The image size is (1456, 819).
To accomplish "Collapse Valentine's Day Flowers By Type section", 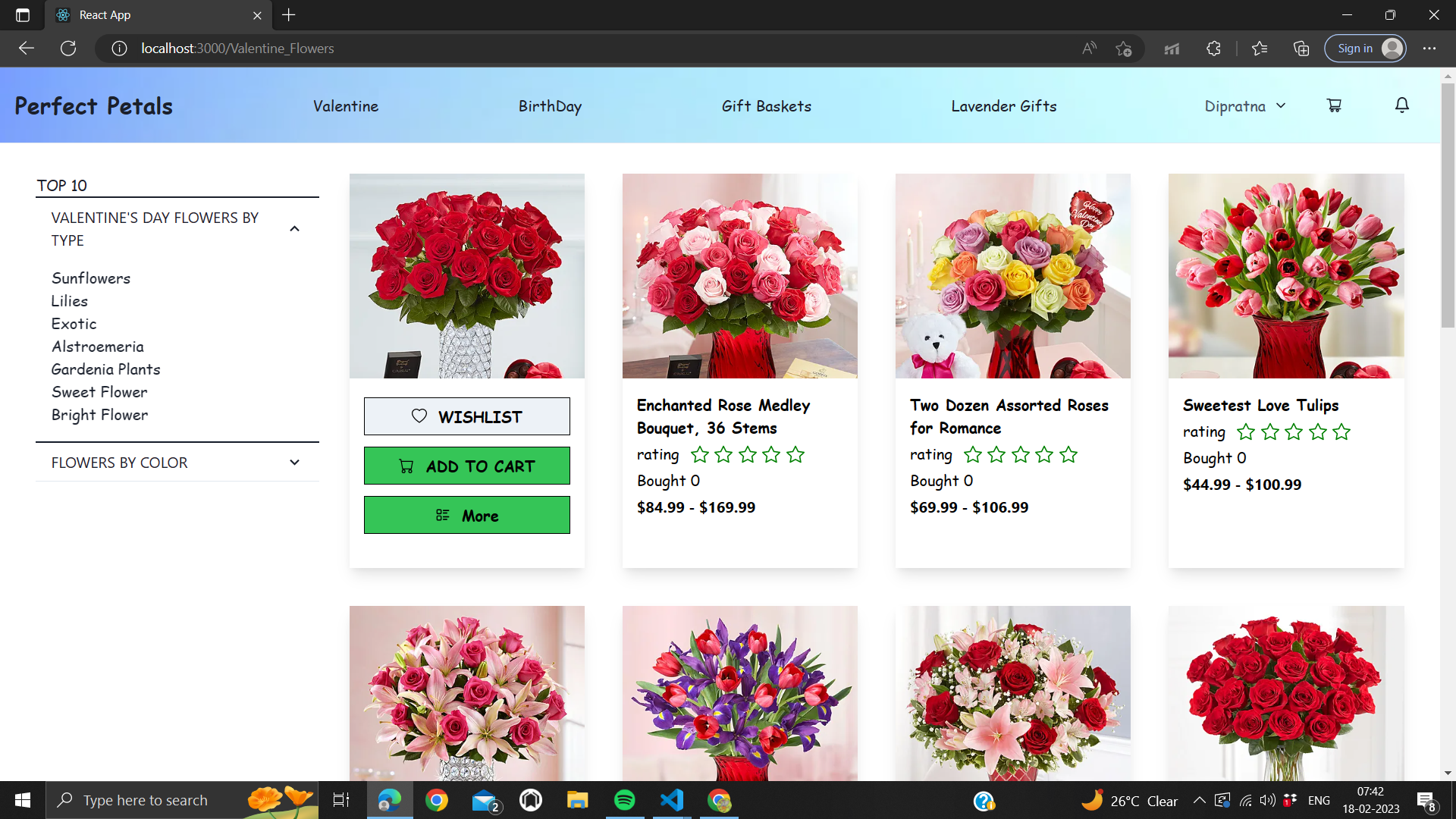I will click(x=294, y=229).
